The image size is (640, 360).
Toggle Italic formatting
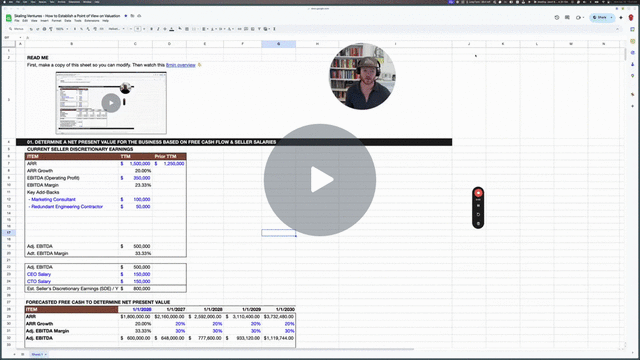tap(158, 29)
